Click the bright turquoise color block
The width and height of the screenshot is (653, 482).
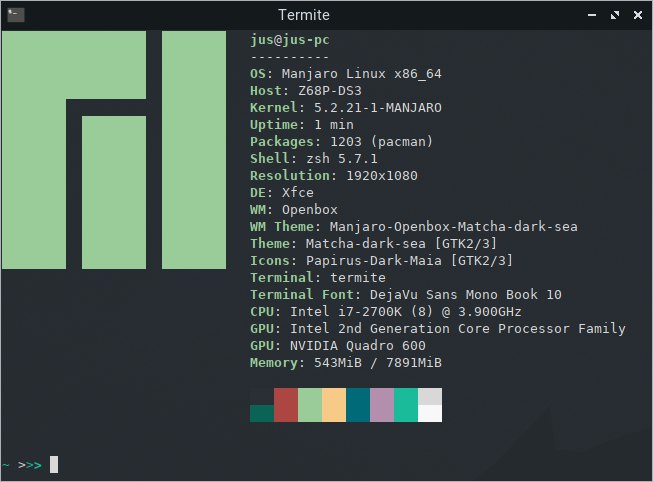pos(406,405)
